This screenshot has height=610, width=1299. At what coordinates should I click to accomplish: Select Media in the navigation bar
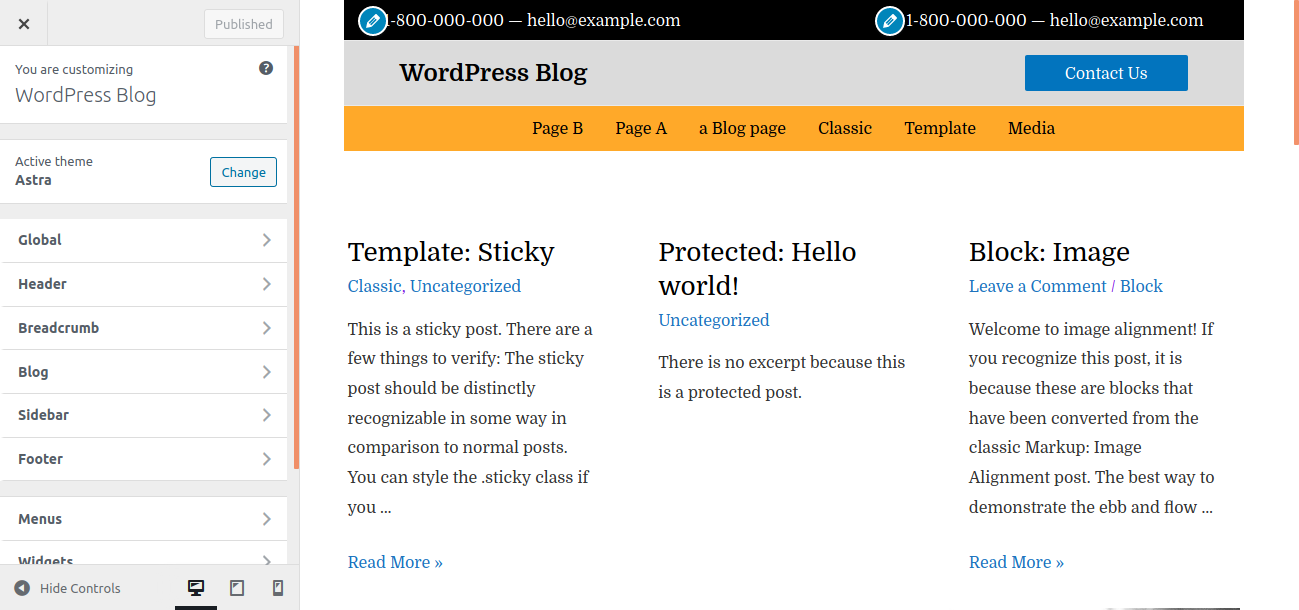pyautogui.click(x=1031, y=128)
